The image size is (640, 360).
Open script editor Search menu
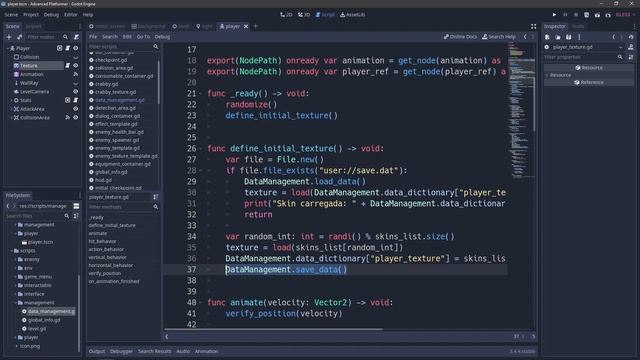pyautogui.click(x=110, y=37)
